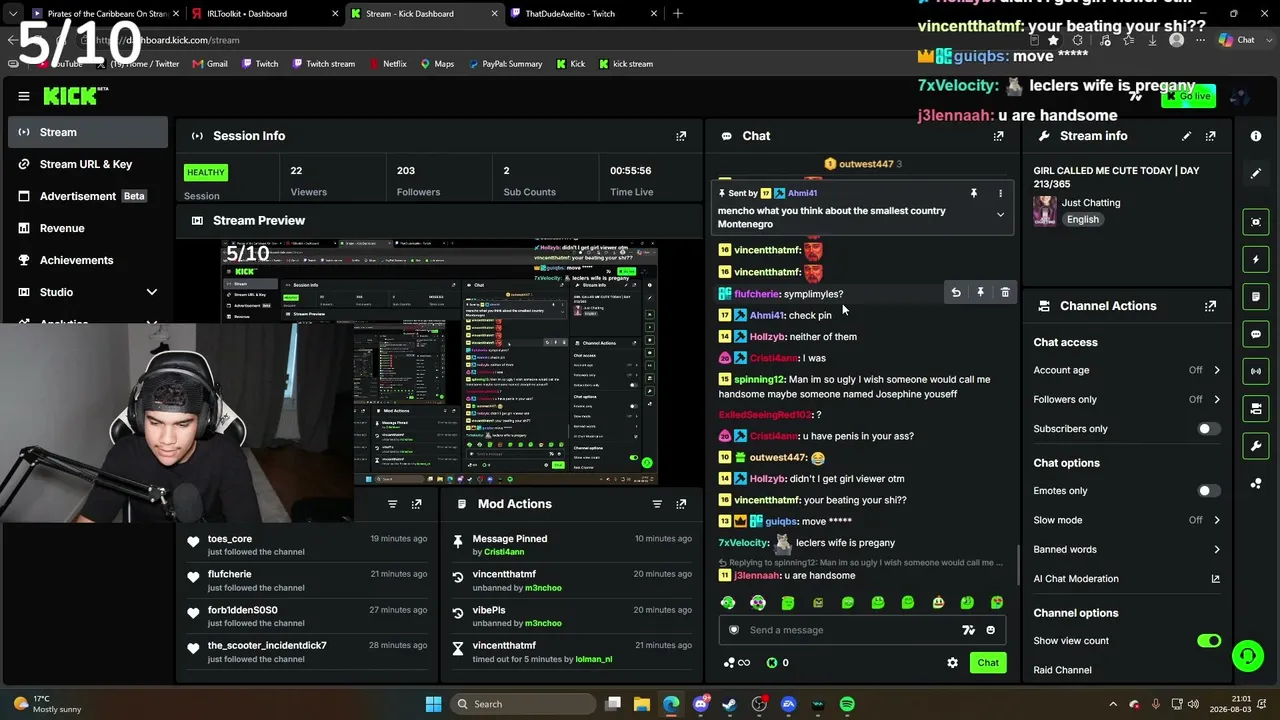Disable the Show view count switch

coord(1209,641)
